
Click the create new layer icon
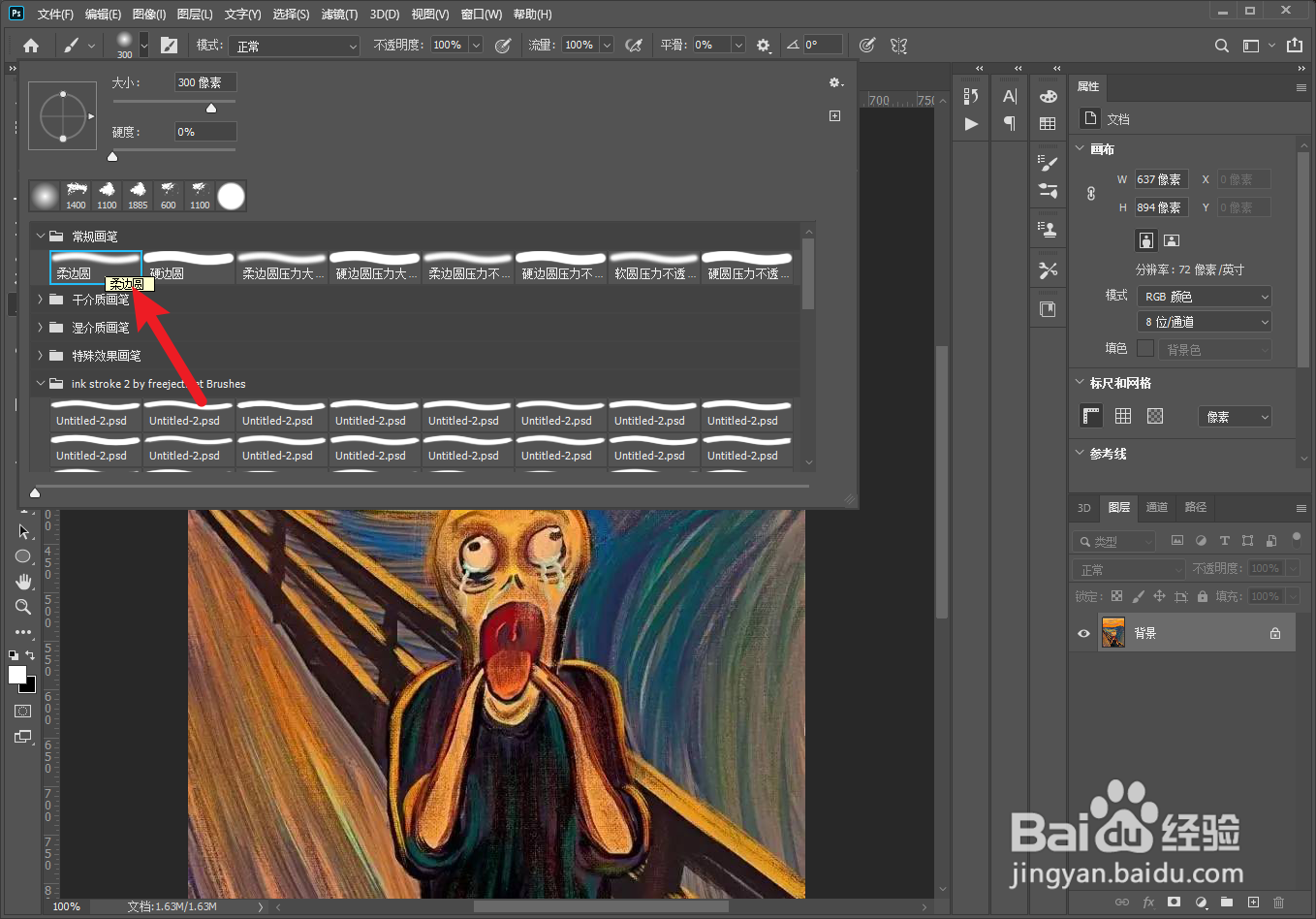click(x=1253, y=902)
